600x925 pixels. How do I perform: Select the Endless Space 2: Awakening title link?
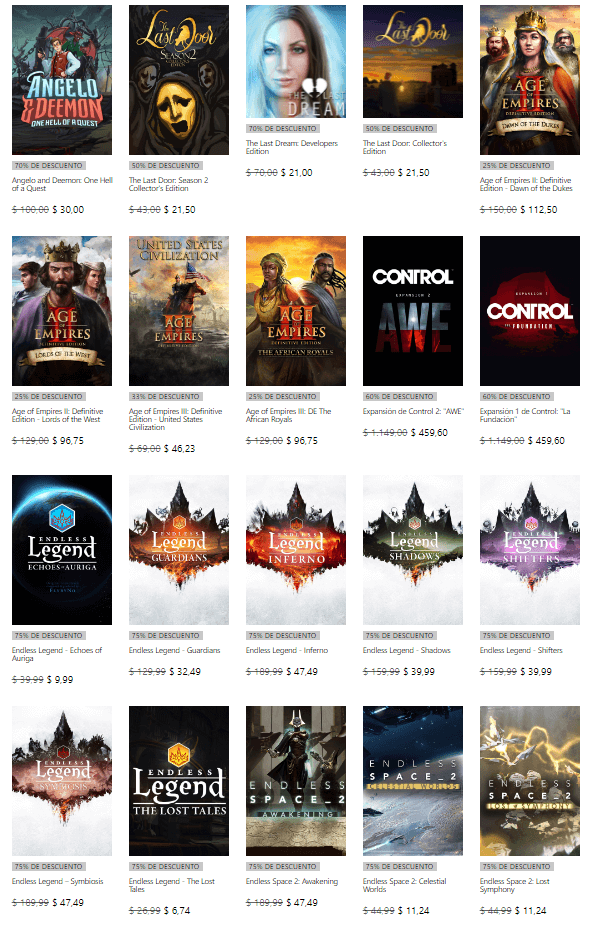292,881
